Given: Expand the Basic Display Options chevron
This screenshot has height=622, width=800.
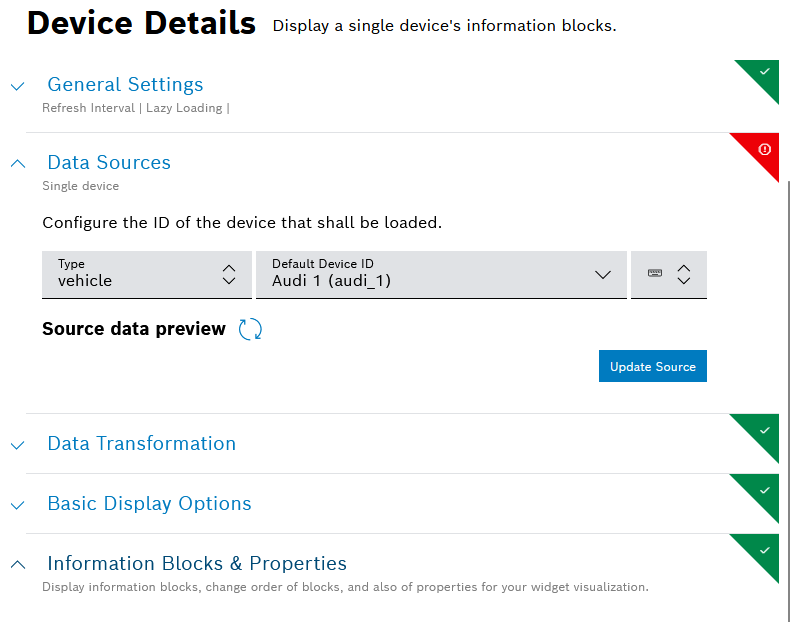Looking at the screenshot, I should tap(17, 505).
